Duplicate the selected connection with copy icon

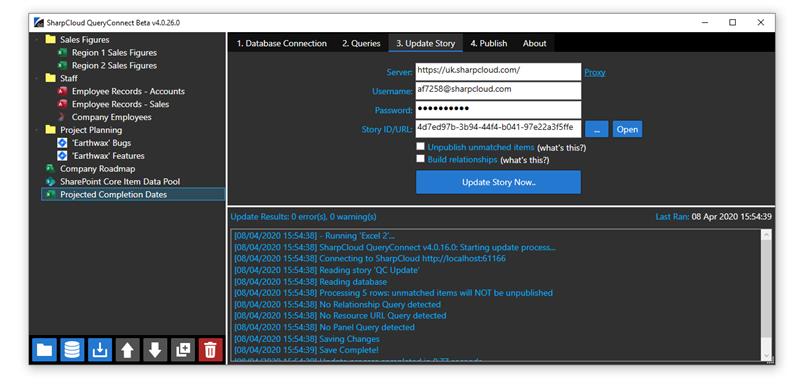click(183, 350)
